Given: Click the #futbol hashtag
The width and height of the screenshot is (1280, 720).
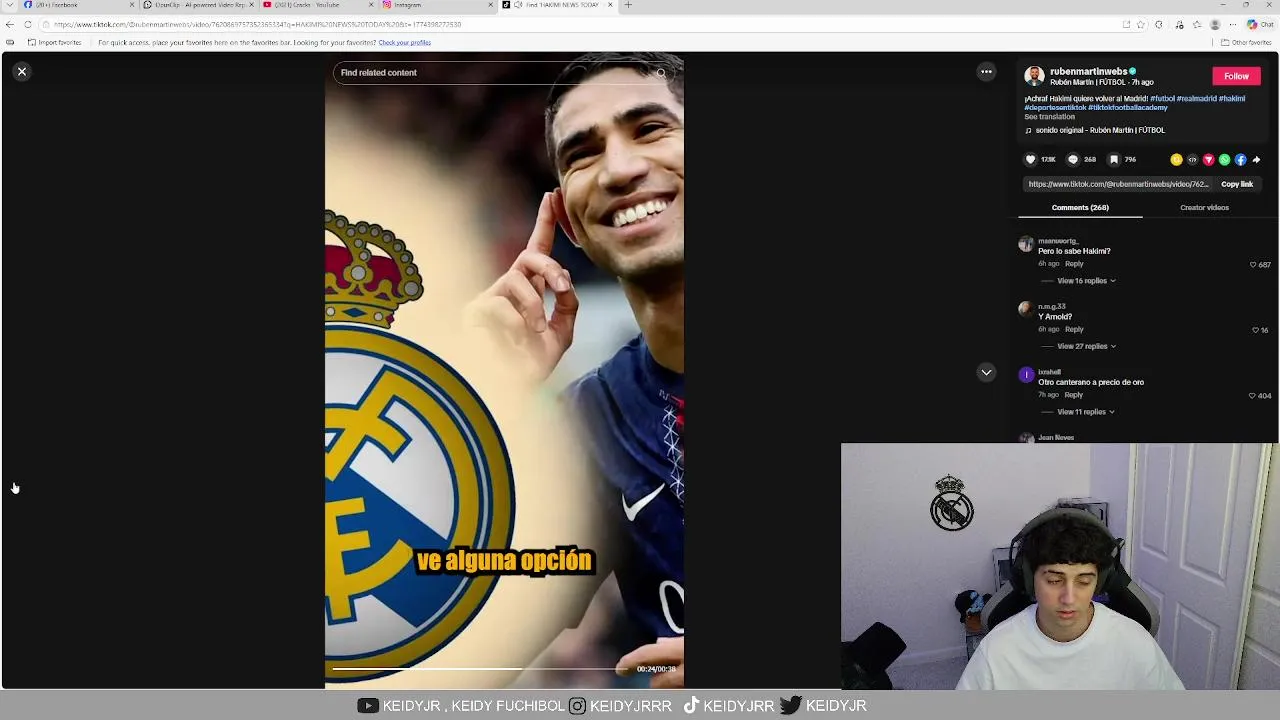Looking at the screenshot, I should coord(1162,99).
